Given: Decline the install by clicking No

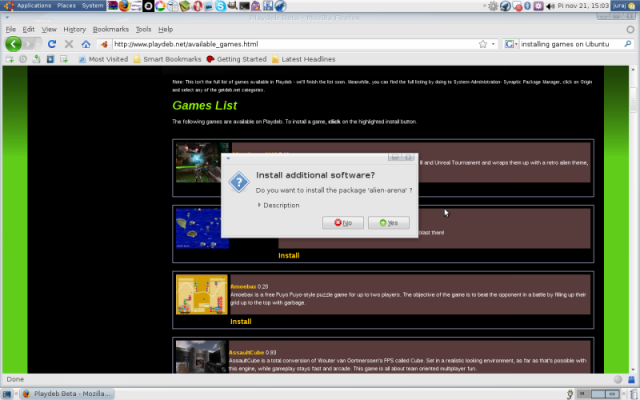Looking at the screenshot, I should [x=343, y=222].
